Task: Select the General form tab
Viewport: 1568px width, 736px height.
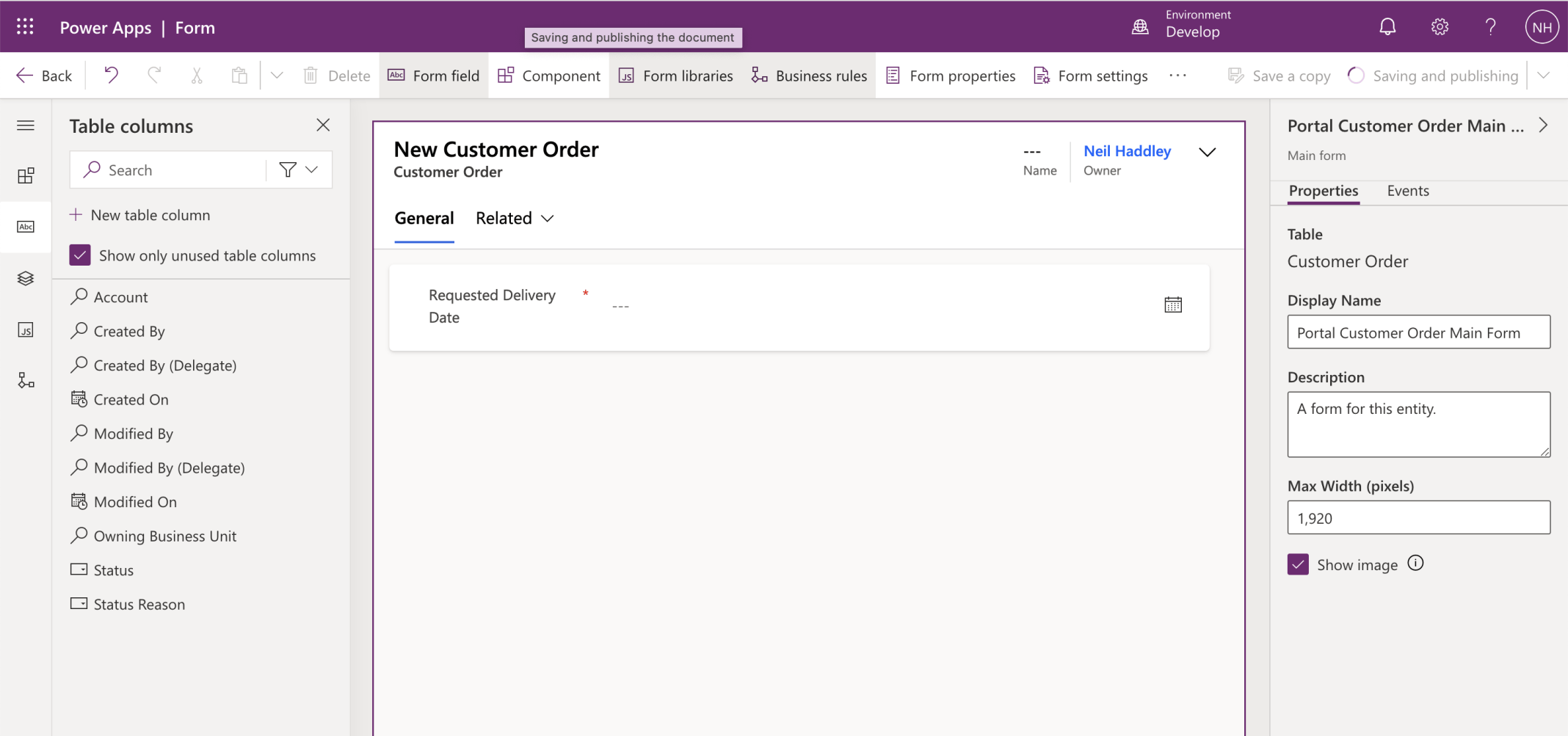Action: coord(424,219)
